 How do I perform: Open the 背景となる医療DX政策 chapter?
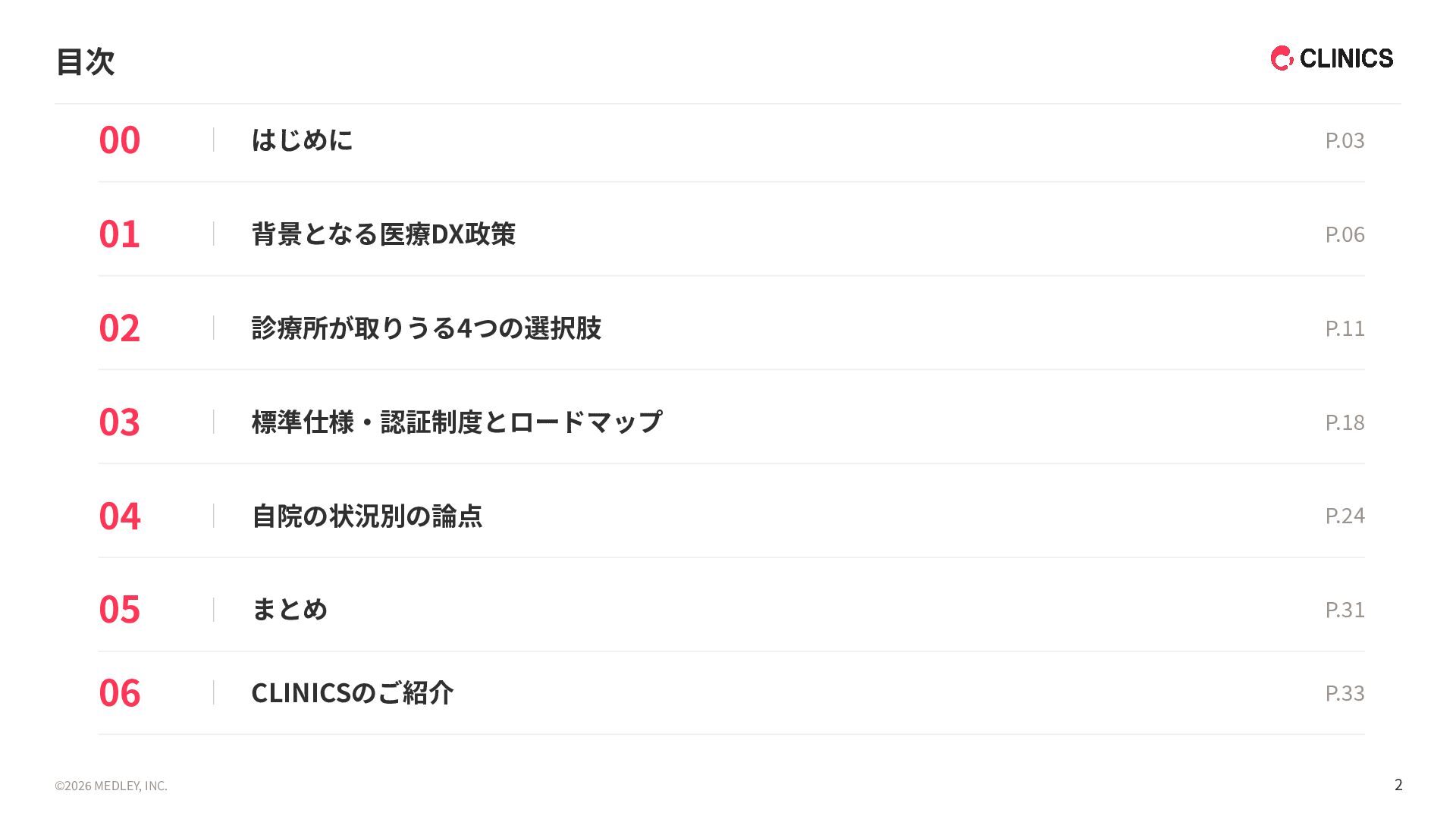click(x=383, y=234)
